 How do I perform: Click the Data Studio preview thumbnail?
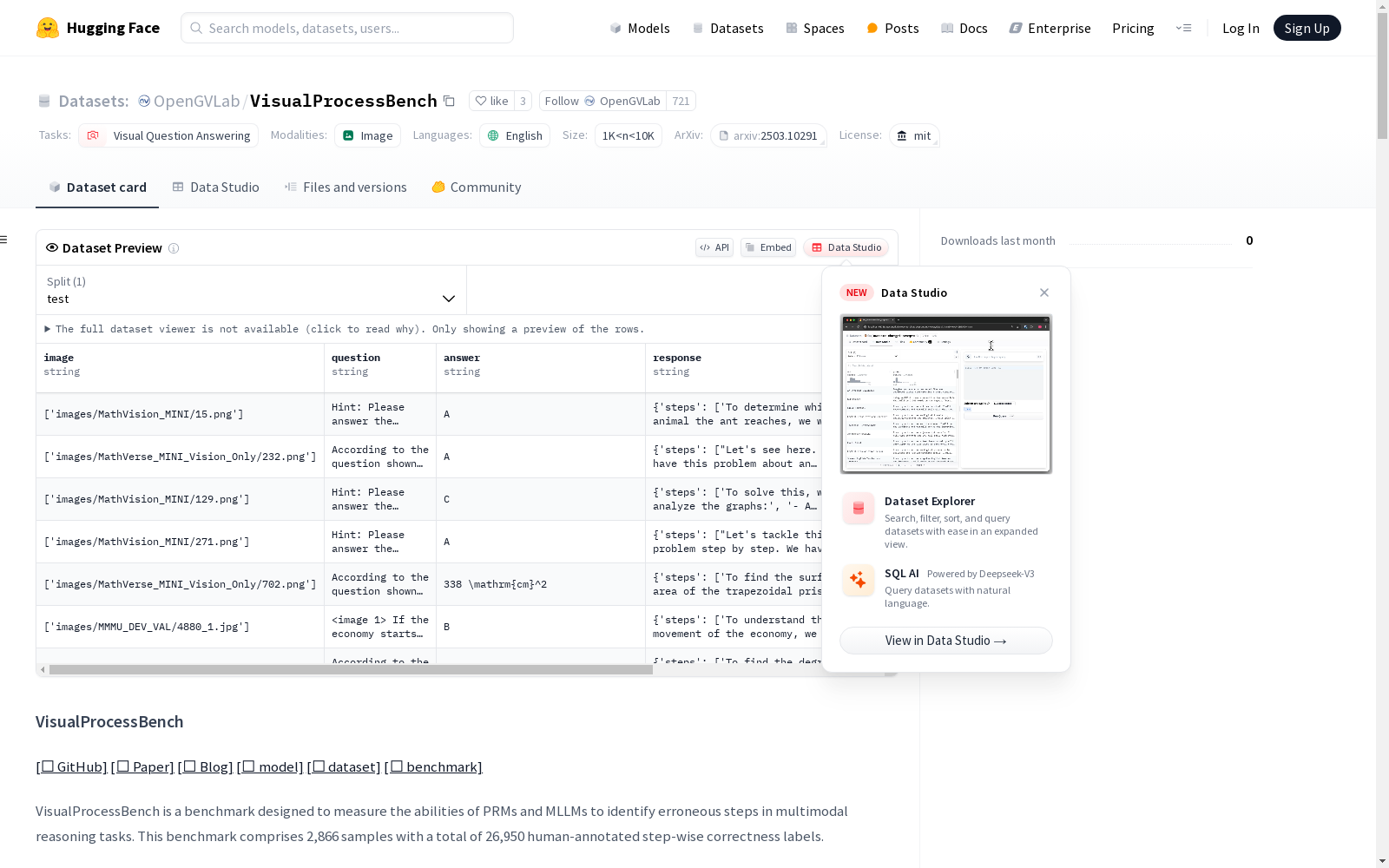point(946,394)
